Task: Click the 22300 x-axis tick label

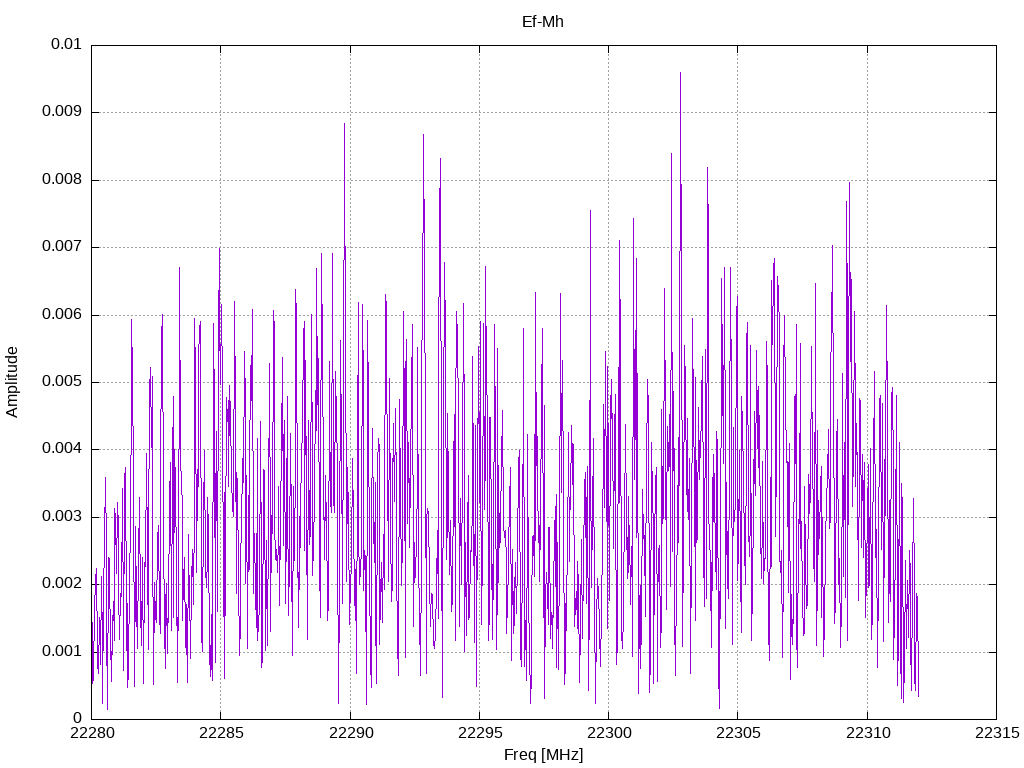Action: 609,733
